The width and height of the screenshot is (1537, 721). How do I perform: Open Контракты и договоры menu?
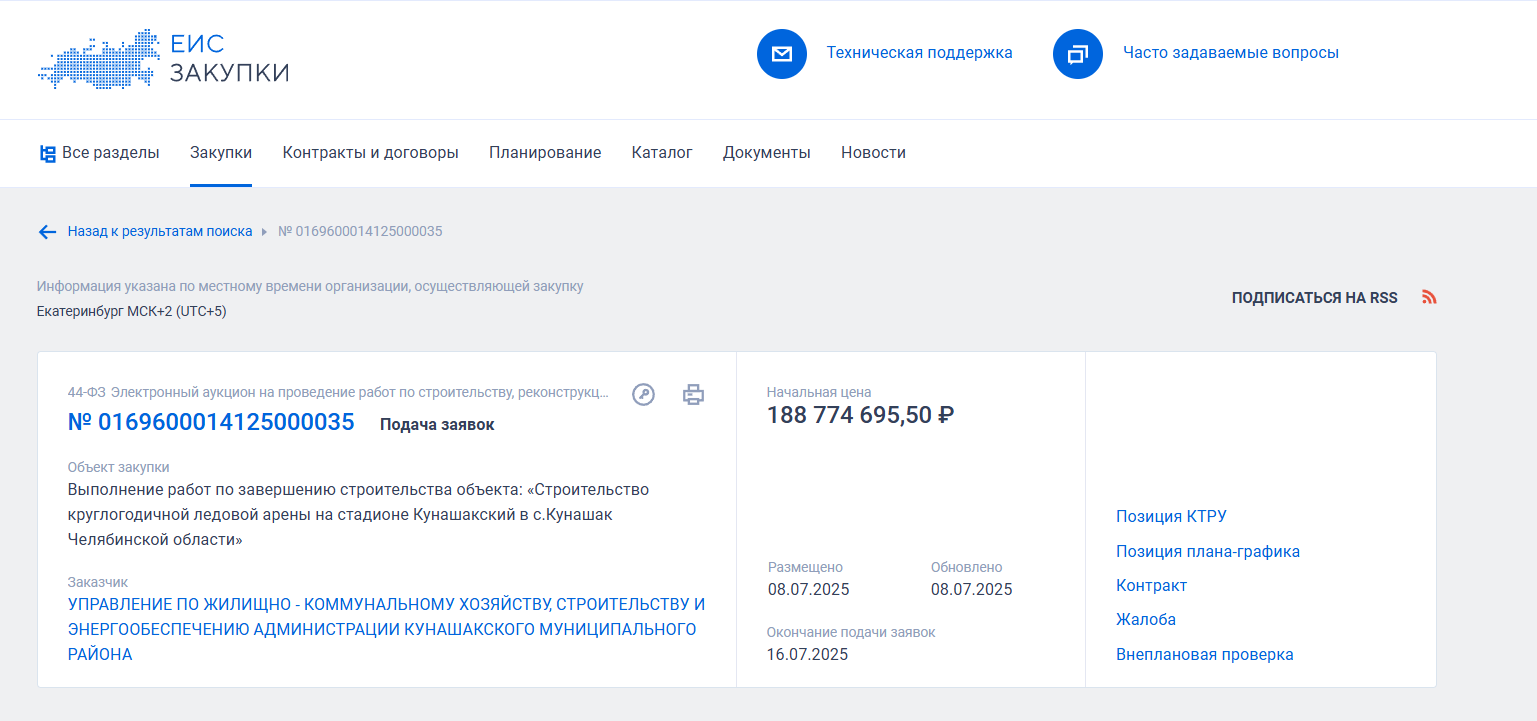tap(370, 153)
